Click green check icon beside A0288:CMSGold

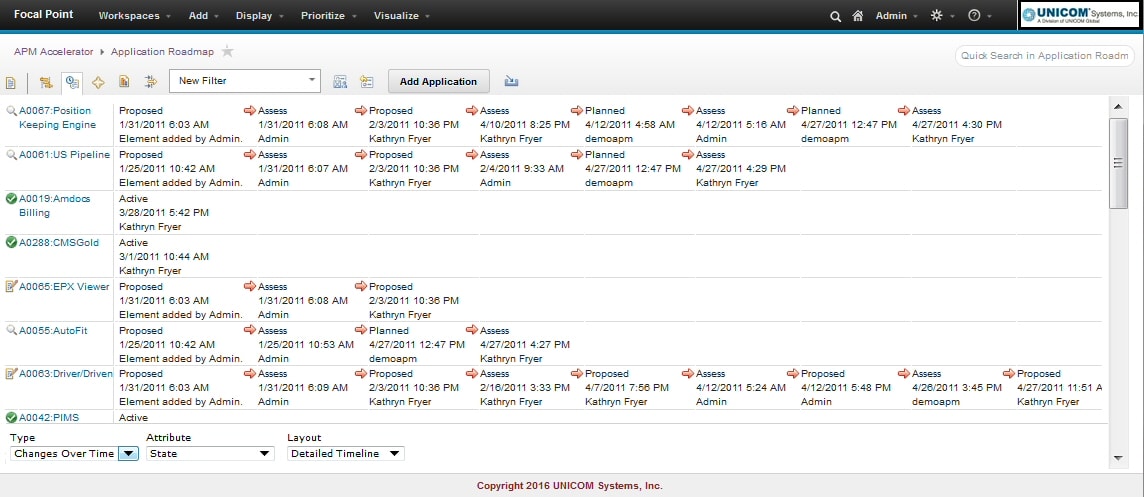point(11,242)
